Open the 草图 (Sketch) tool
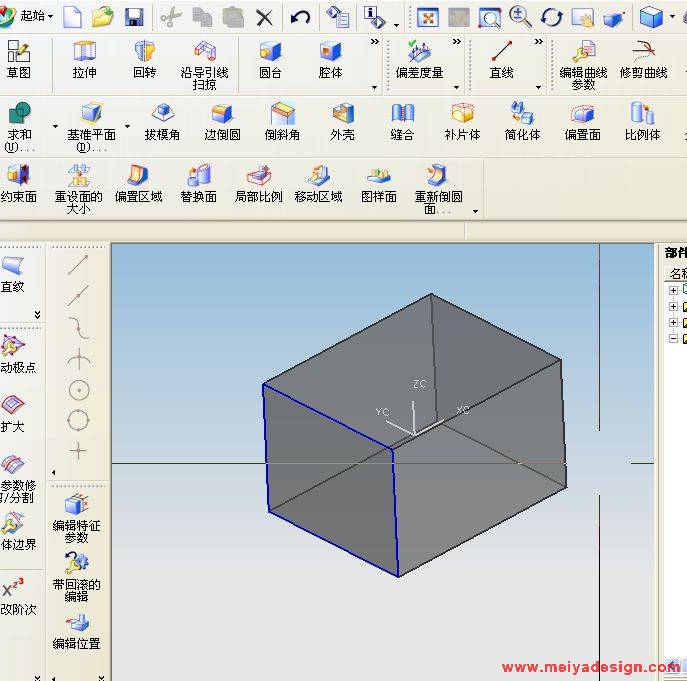Screen dimensions: 687x681 point(18,59)
